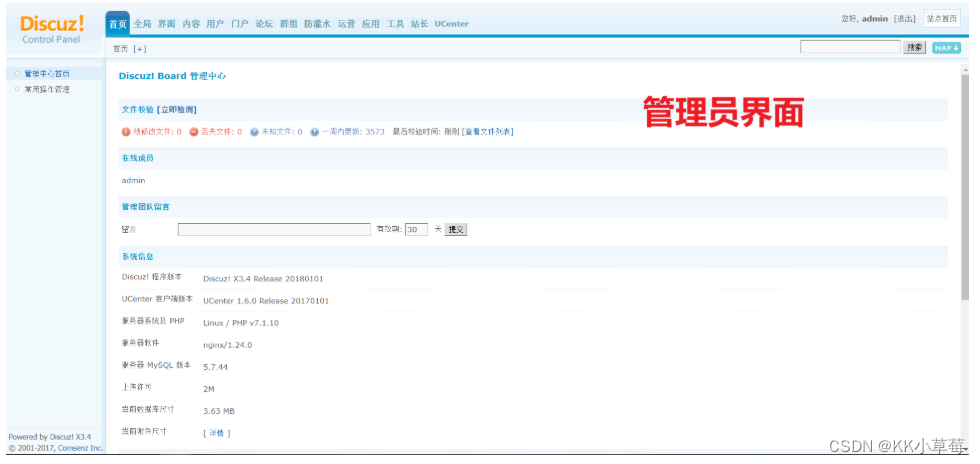Open the UCenter menu tab
This screenshot has height=464, width=980.
click(x=451, y=24)
